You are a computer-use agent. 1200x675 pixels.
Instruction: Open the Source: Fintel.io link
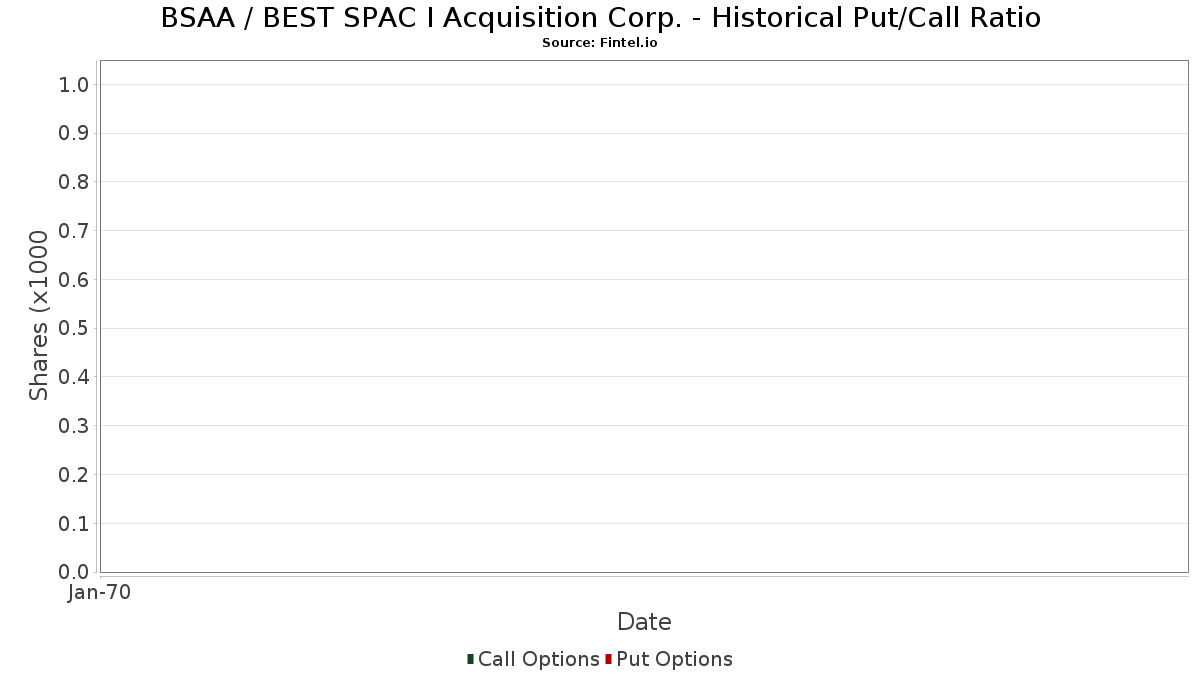pos(600,43)
